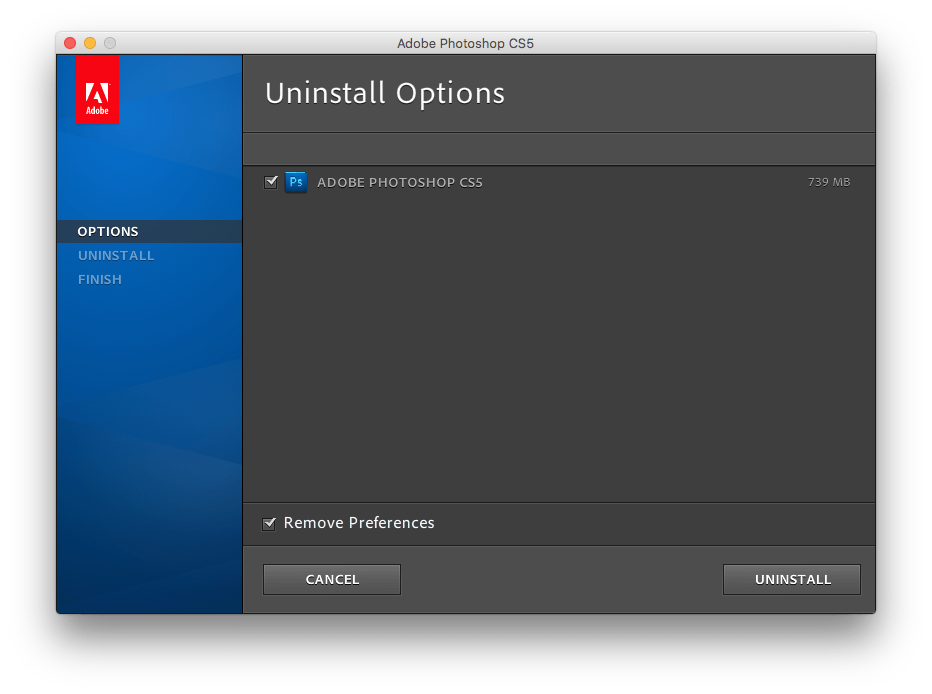Click the Uninstall Options heading

pos(384,93)
